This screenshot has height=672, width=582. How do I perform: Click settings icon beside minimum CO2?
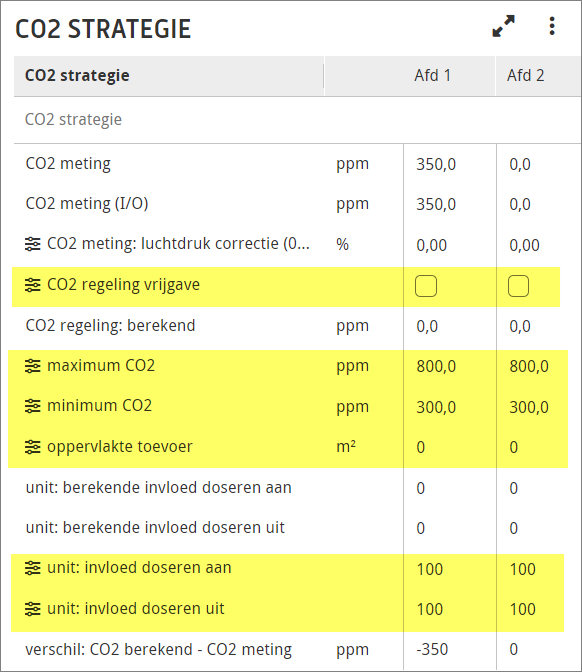(x=33, y=406)
